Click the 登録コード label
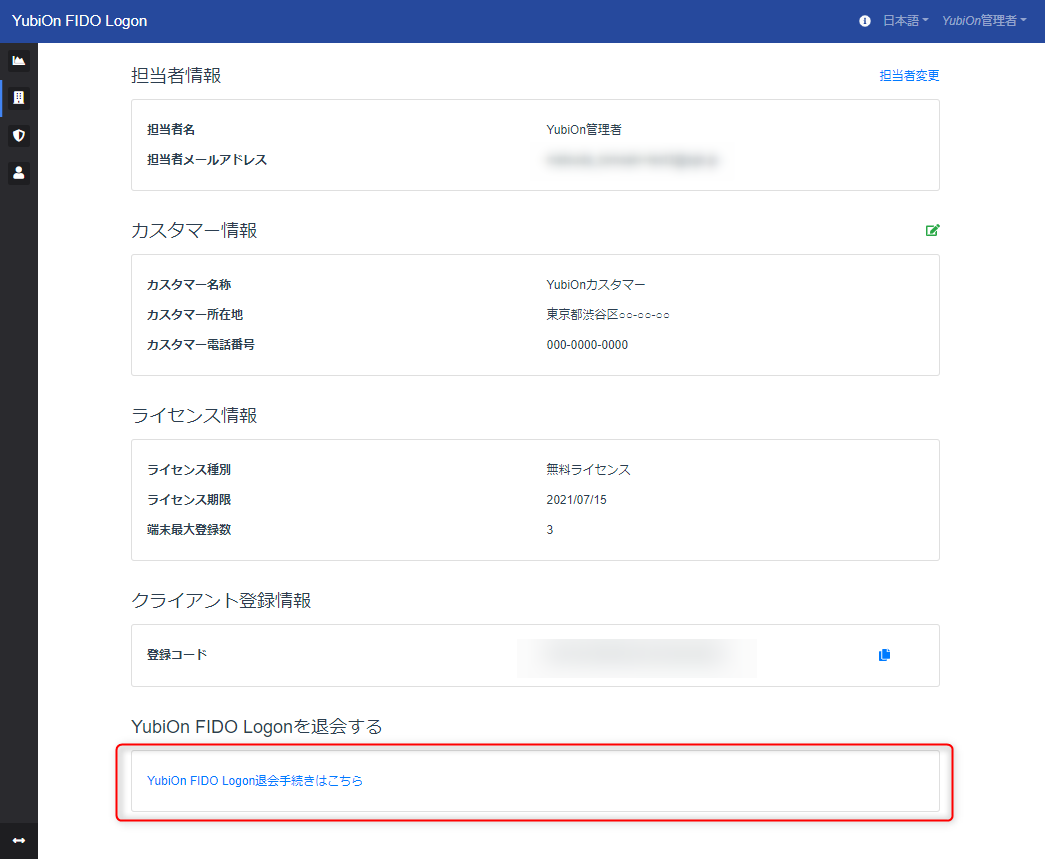 (x=177, y=654)
